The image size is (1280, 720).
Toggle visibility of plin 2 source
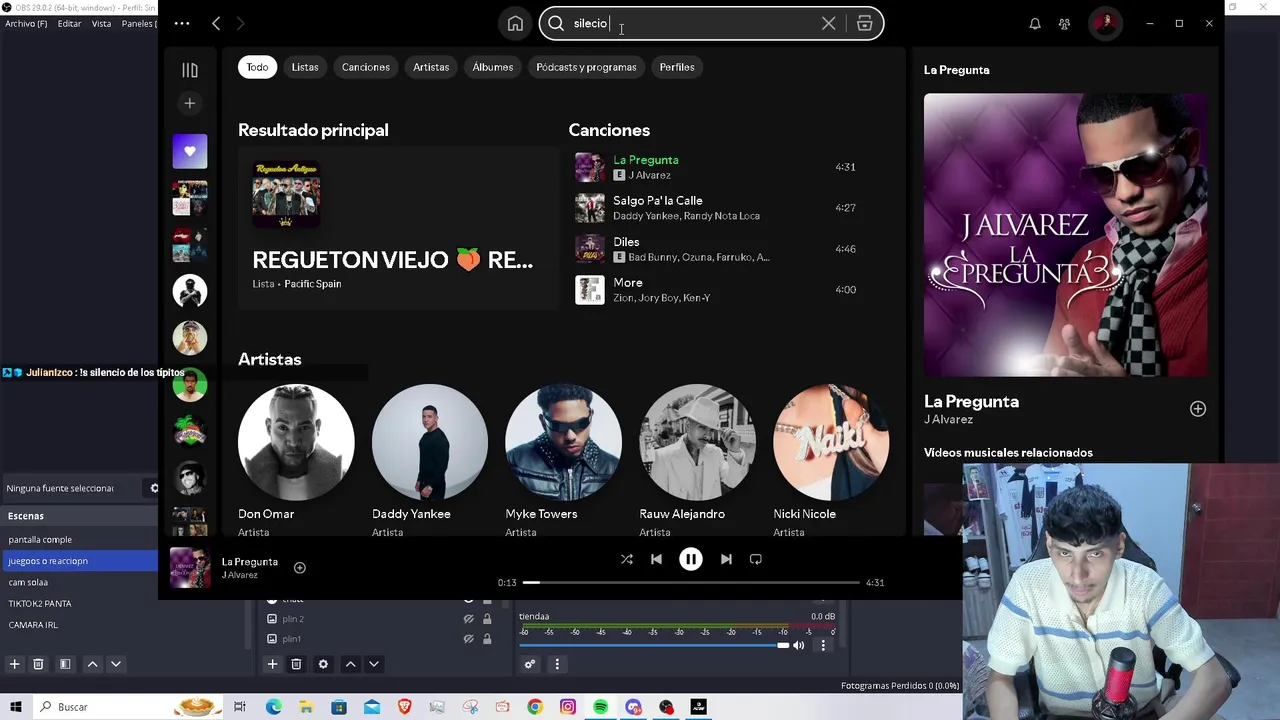(468, 619)
